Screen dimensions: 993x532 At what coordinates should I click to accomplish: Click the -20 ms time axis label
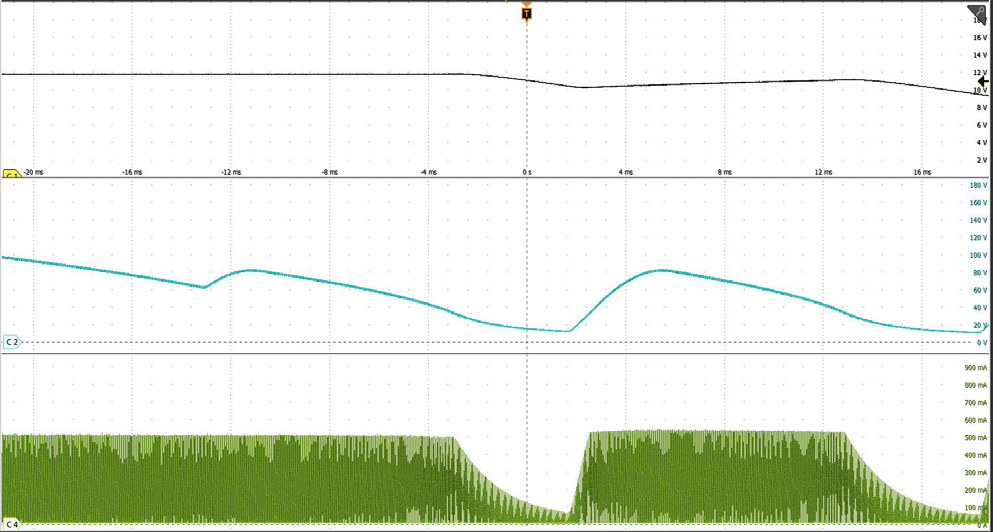tap(34, 172)
